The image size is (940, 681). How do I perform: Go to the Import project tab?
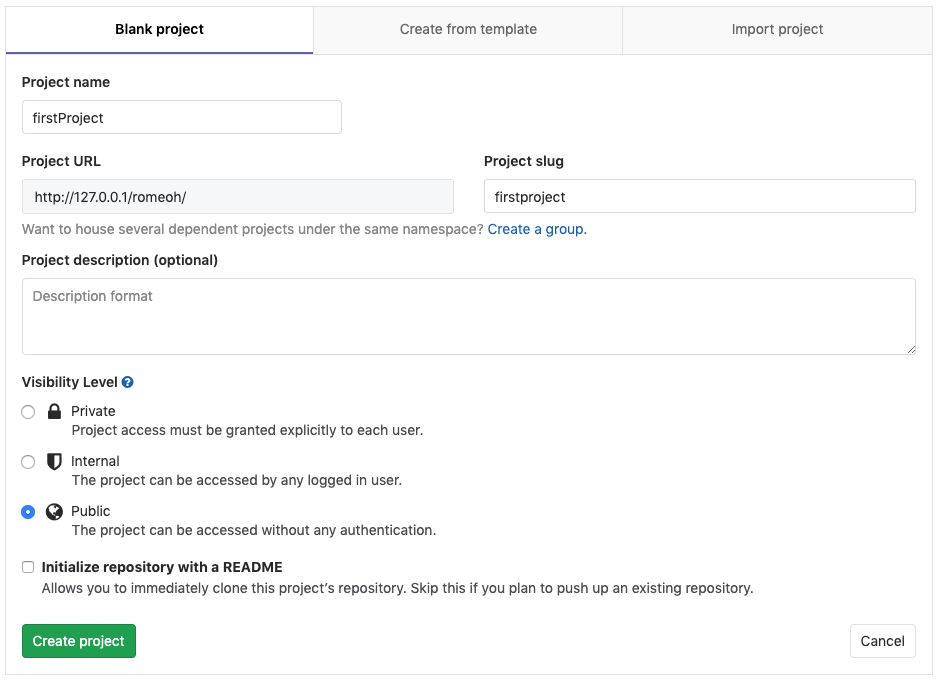777,29
